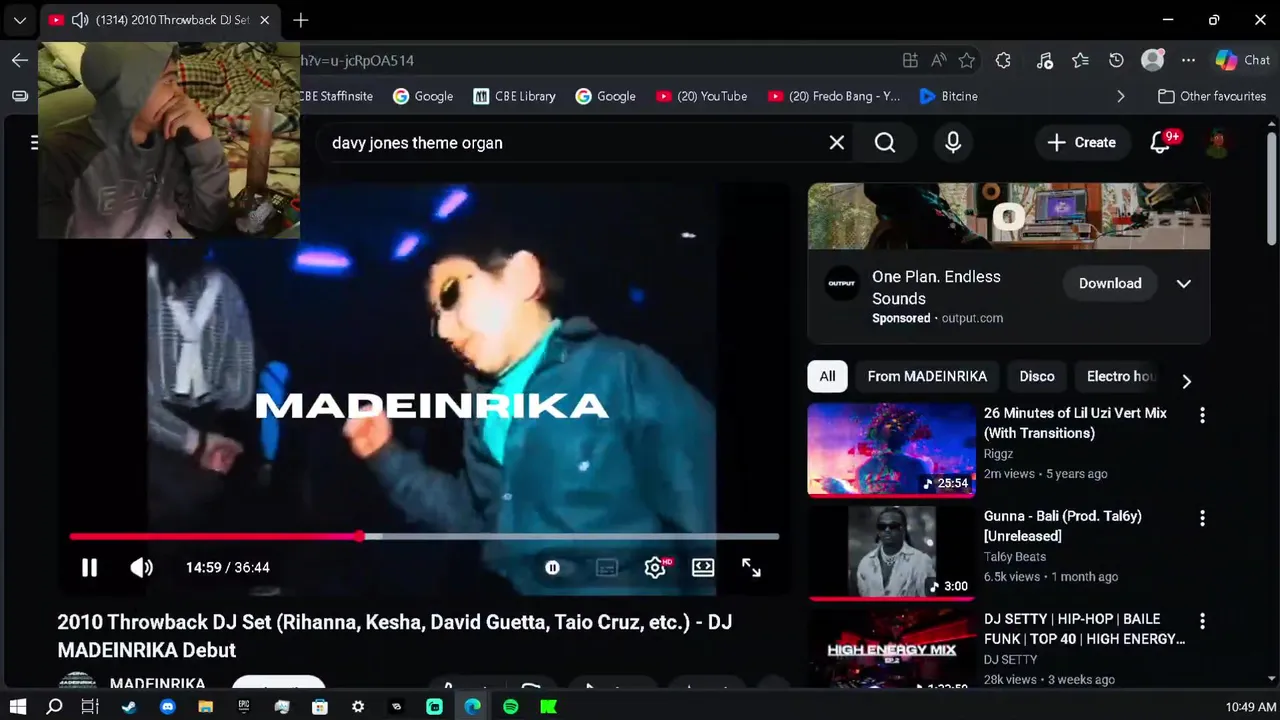Viewport: 1280px width, 720px height.
Task: Select the All filter chip
Action: point(827,377)
